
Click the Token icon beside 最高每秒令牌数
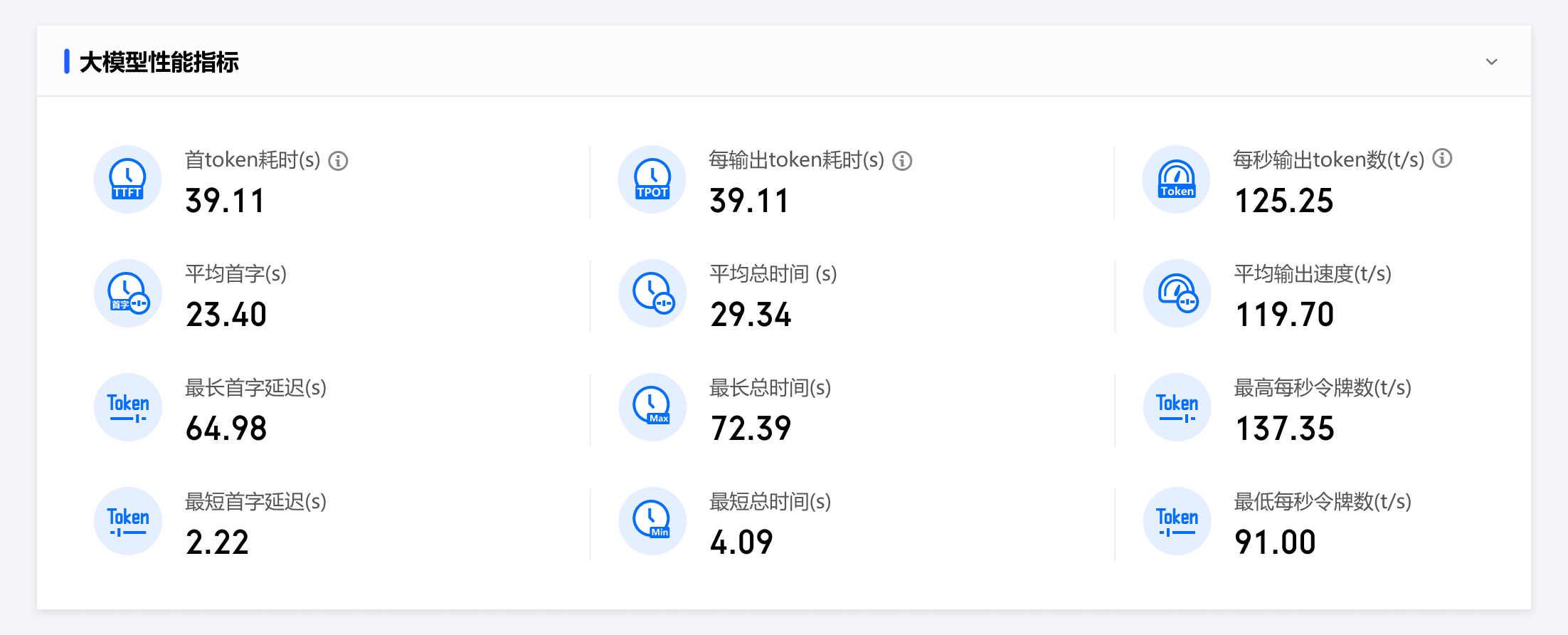[1177, 407]
